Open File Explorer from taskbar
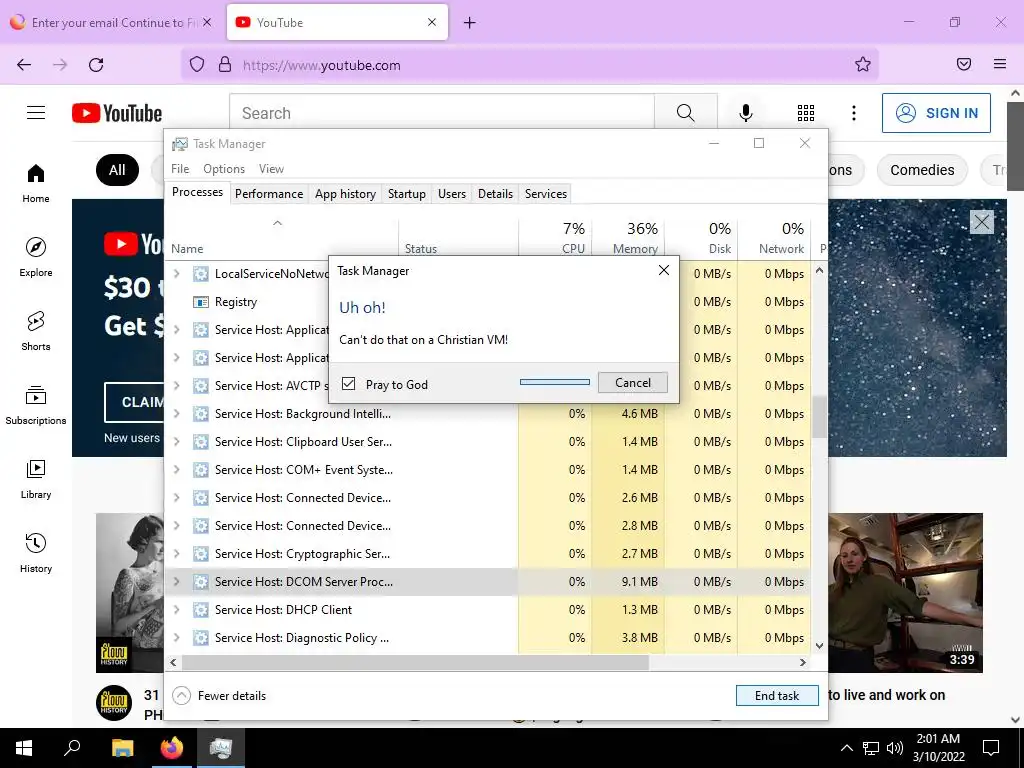Image resolution: width=1024 pixels, height=768 pixels. coord(122,748)
